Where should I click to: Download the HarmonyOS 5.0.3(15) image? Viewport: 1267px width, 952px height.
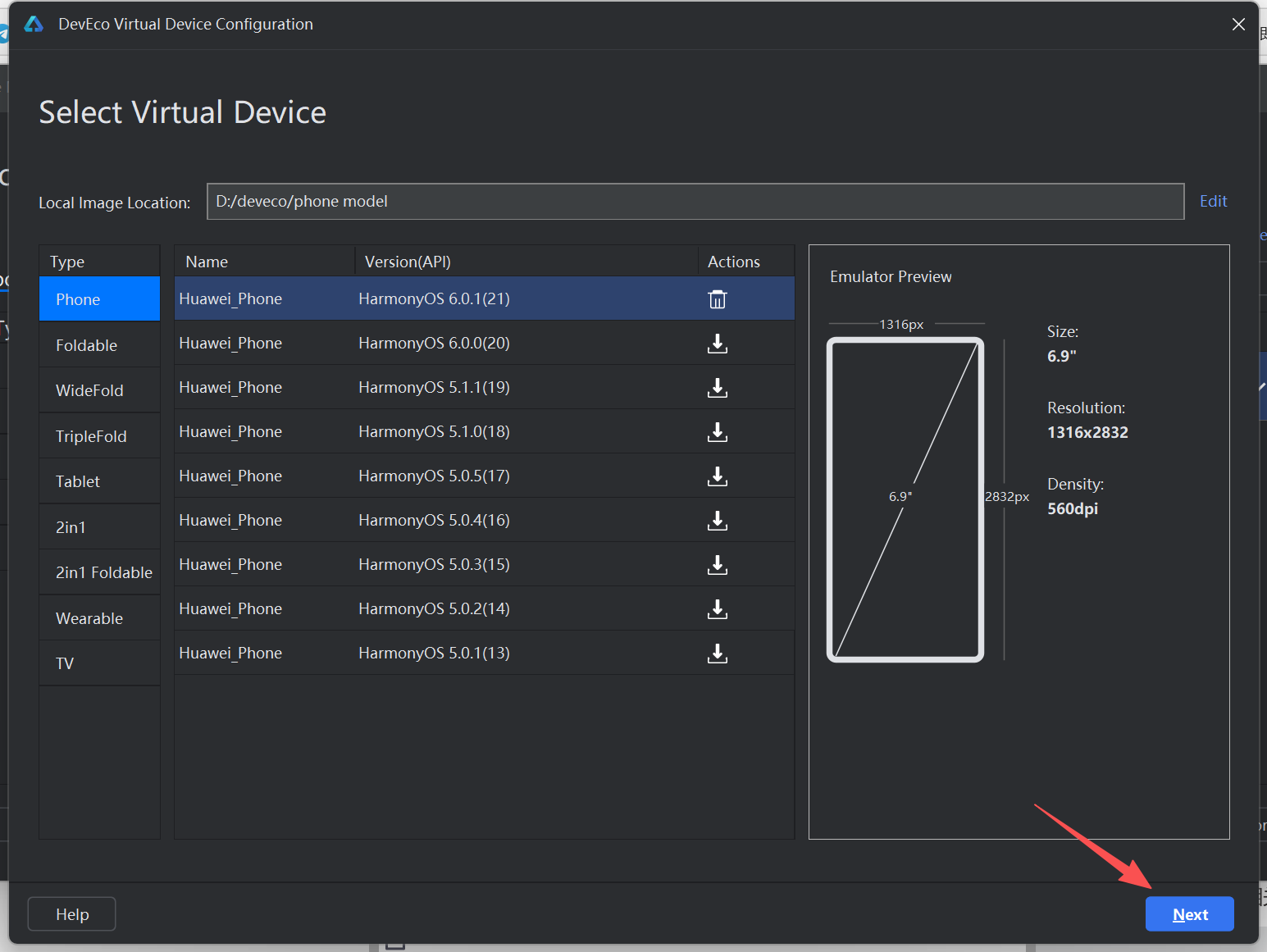pyautogui.click(x=718, y=565)
